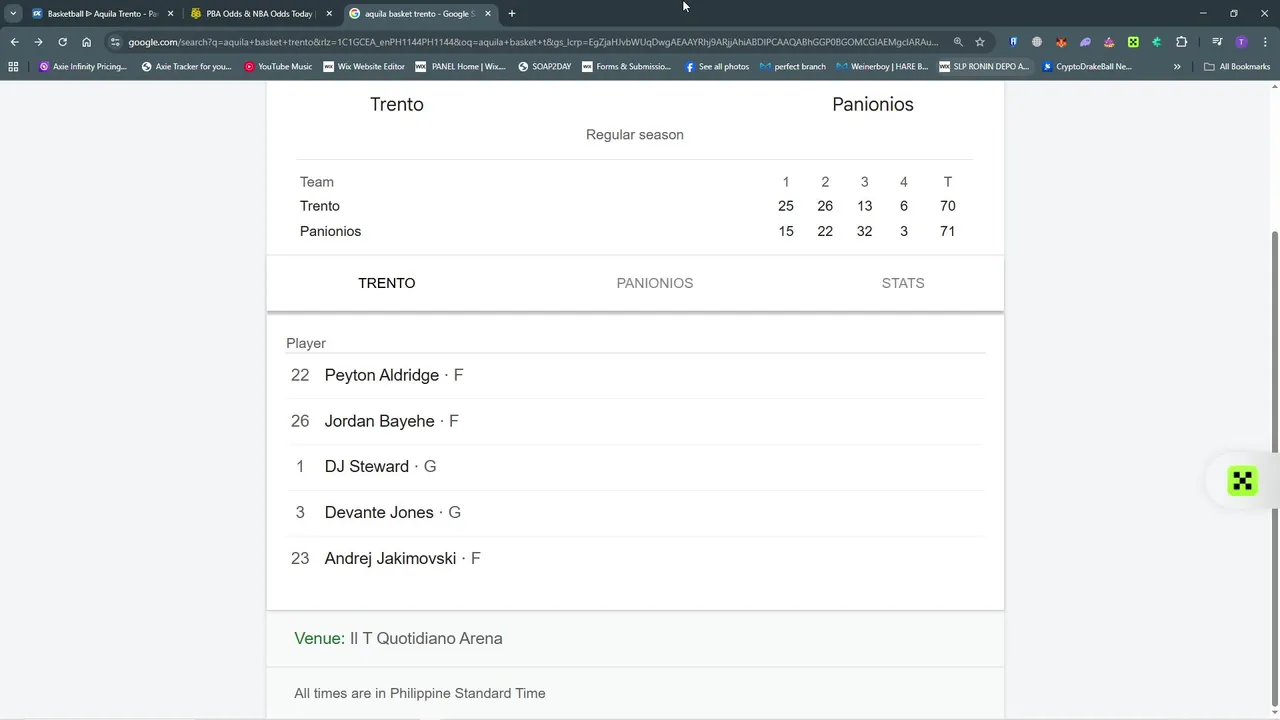The image size is (1280, 720).
Task: Open the purple profile avatar
Action: [1241, 42]
